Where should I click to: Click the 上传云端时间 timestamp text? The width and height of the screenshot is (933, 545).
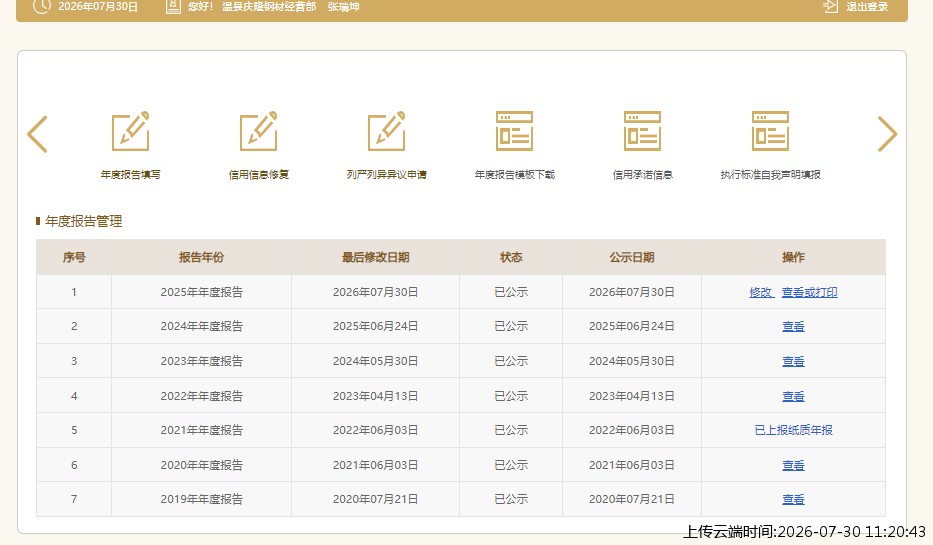pyautogui.click(x=804, y=532)
